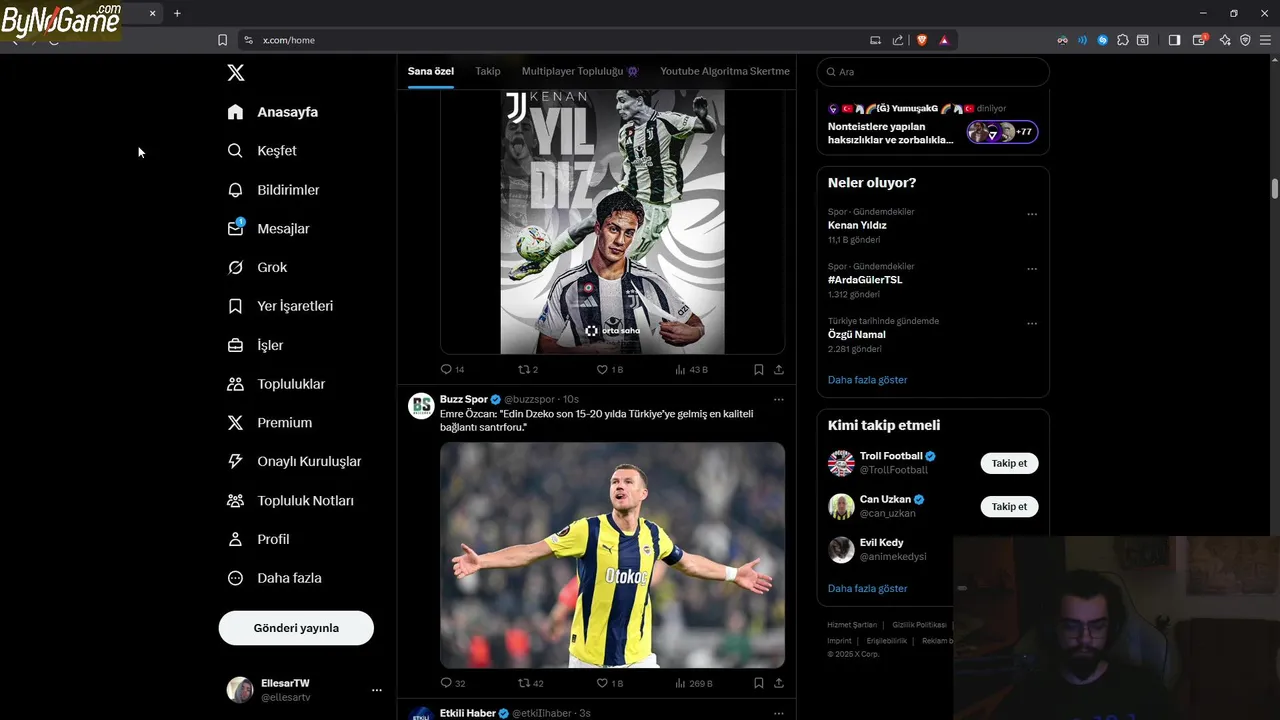Open Yer İşaretleri bookmarks
Screen dimensions: 1280x720
280,306
